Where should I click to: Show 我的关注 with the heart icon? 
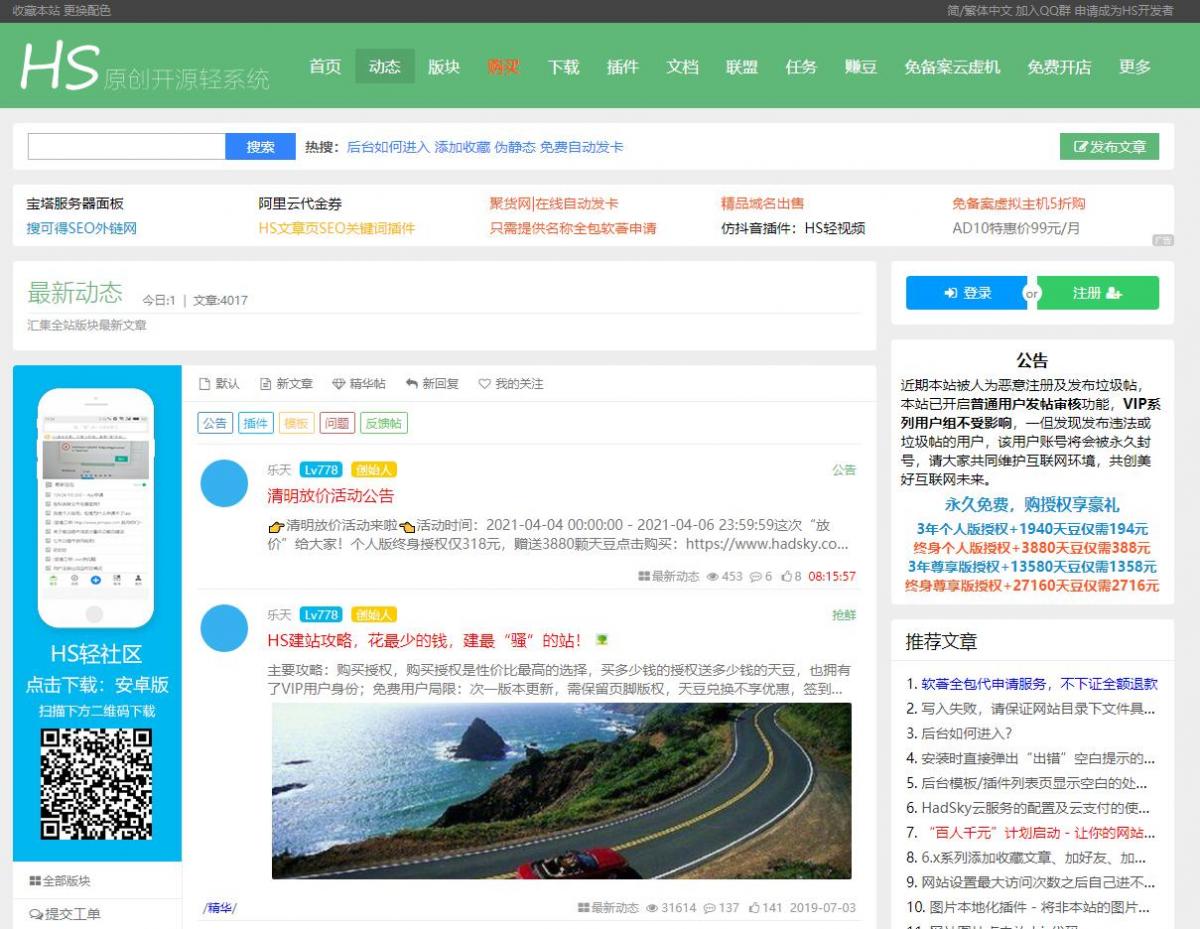[x=511, y=384]
